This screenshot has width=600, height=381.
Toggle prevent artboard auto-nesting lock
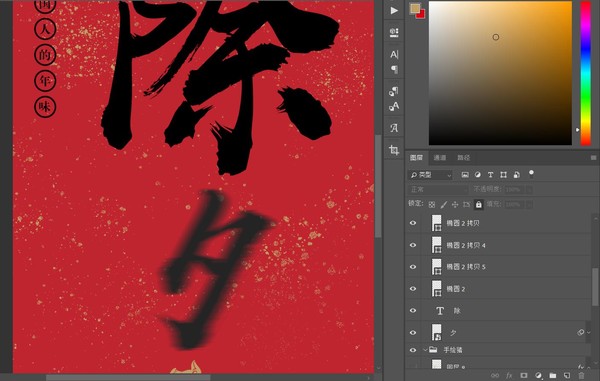click(466, 205)
